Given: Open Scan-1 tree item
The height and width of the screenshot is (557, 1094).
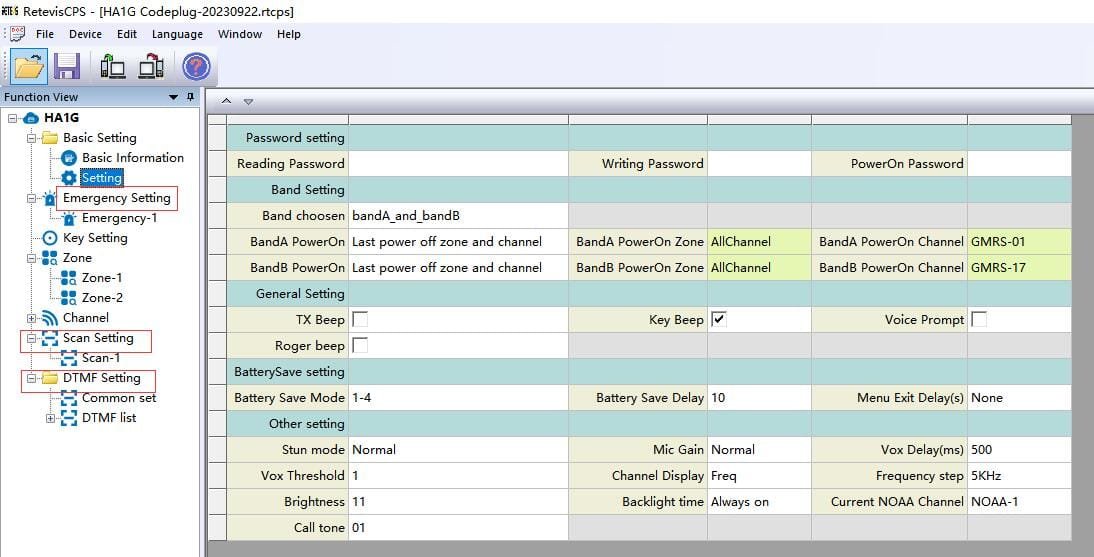Looking at the screenshot, I should coord(101,358).
